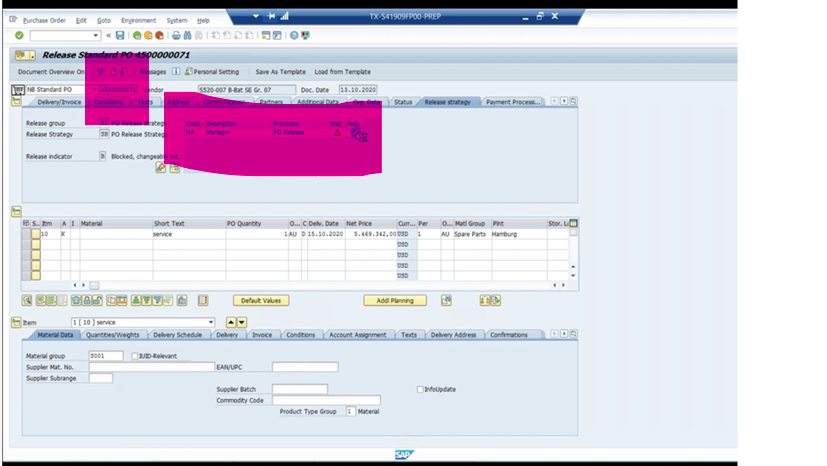
Task: Open item detail tab list icon
Action: tap(573, 334)
